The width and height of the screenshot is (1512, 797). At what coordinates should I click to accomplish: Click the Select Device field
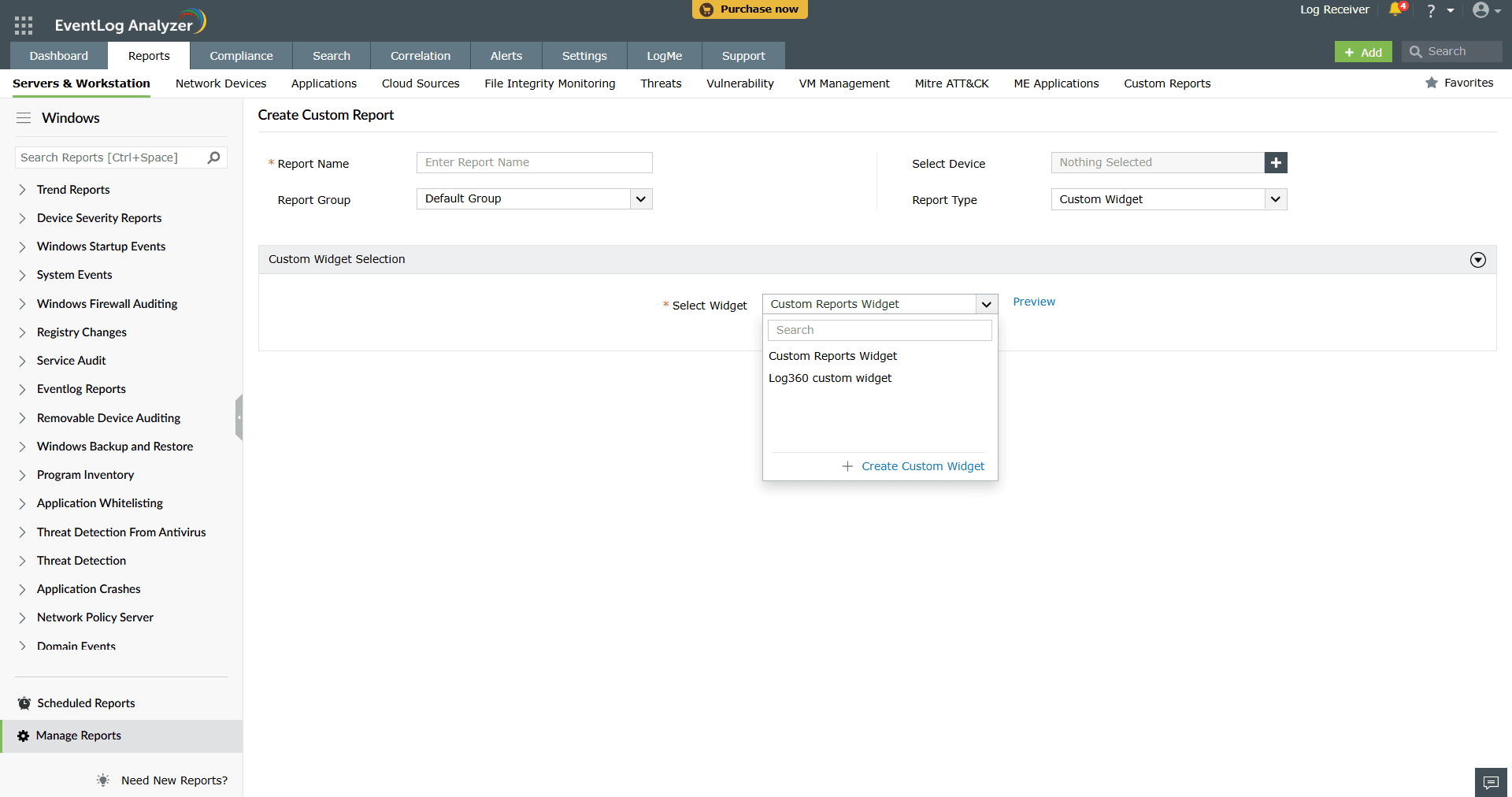tap(1158, 162)
